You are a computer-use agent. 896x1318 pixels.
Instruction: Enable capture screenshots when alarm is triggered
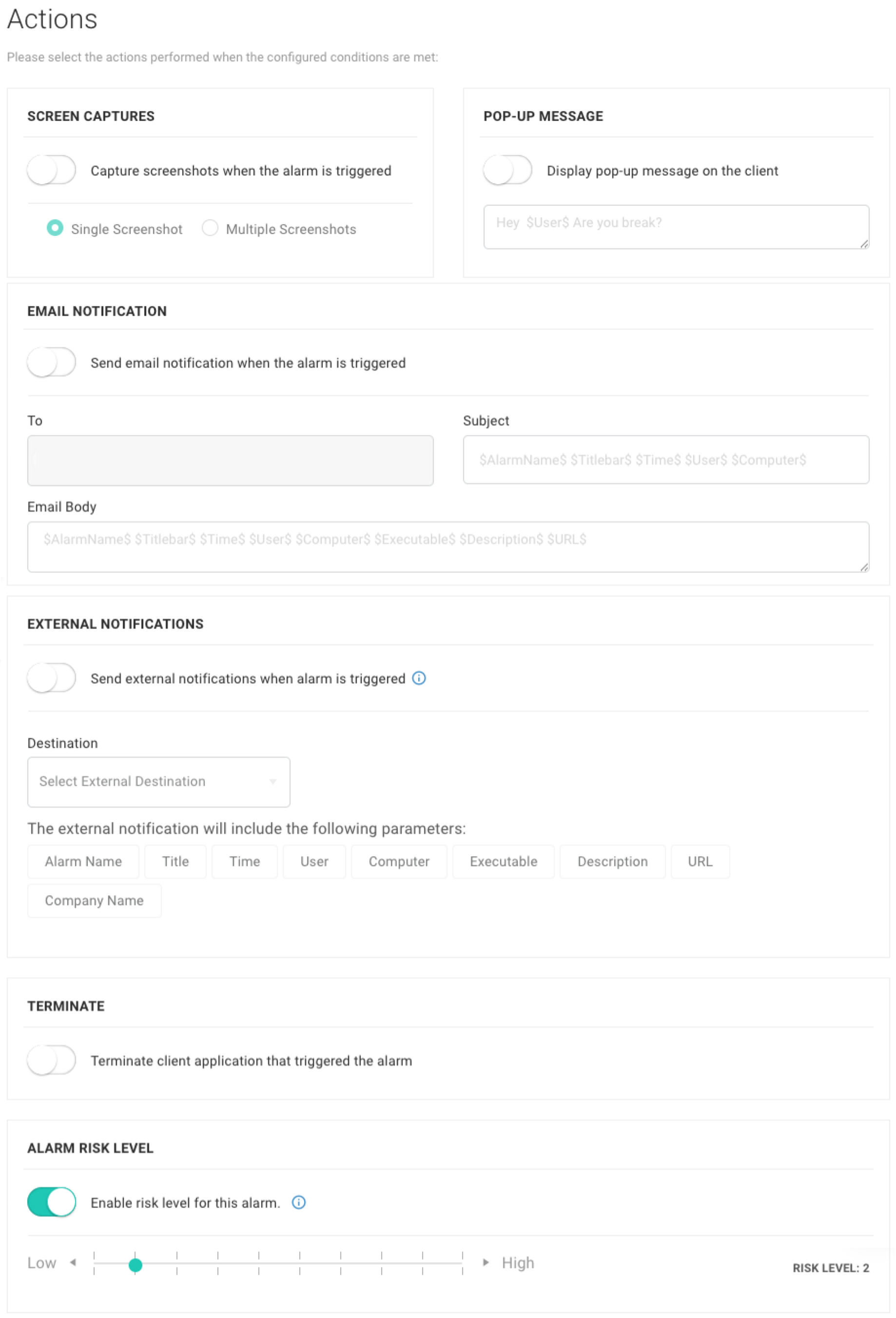(52, 170)
